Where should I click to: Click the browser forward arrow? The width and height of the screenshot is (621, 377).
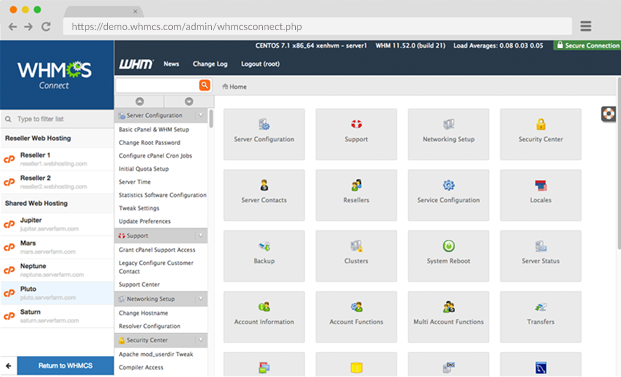29,27
